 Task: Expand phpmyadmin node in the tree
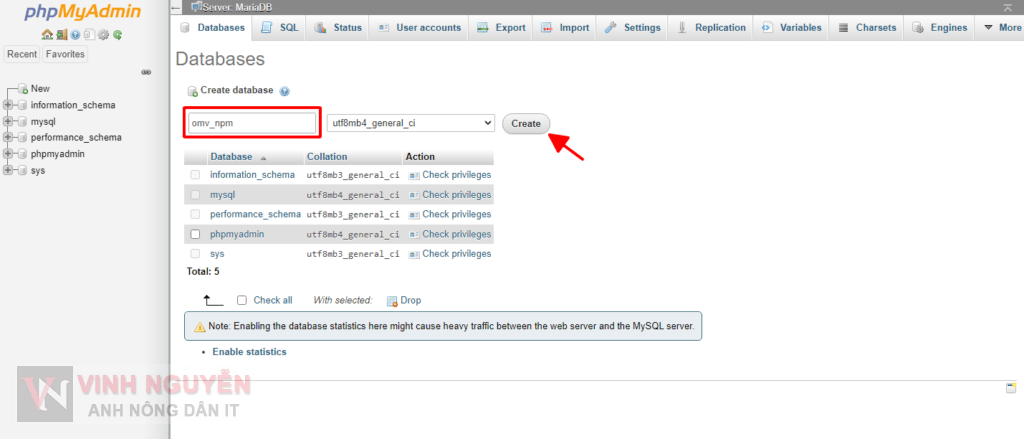pos(8,154)
